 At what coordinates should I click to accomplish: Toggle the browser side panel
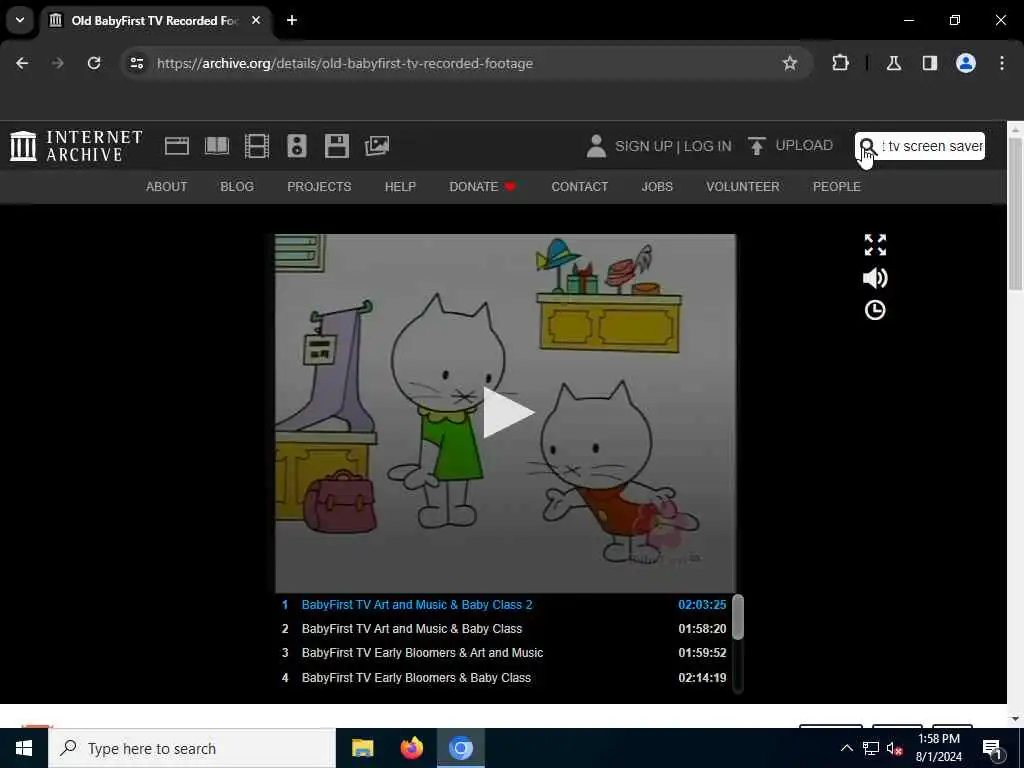point(929,63)
